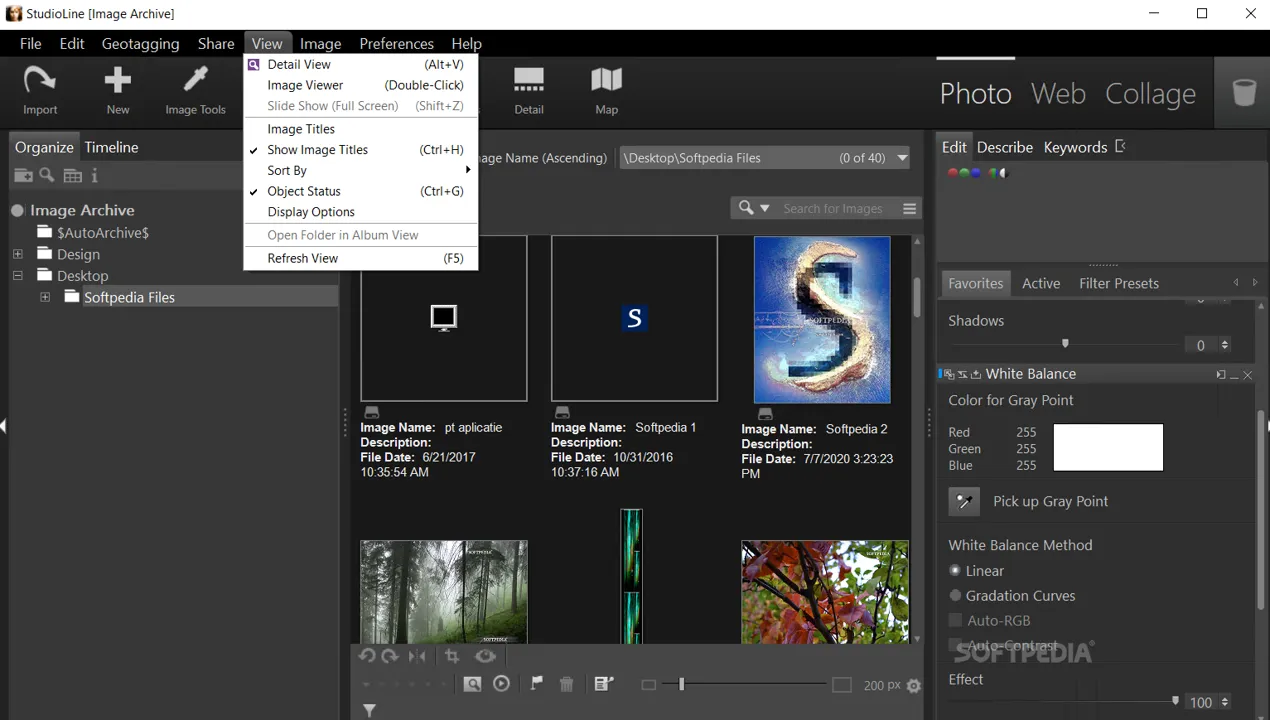Screen dimensions: 1270x720
Task: Select the Linear white balance method
Action: pos(955,570)
